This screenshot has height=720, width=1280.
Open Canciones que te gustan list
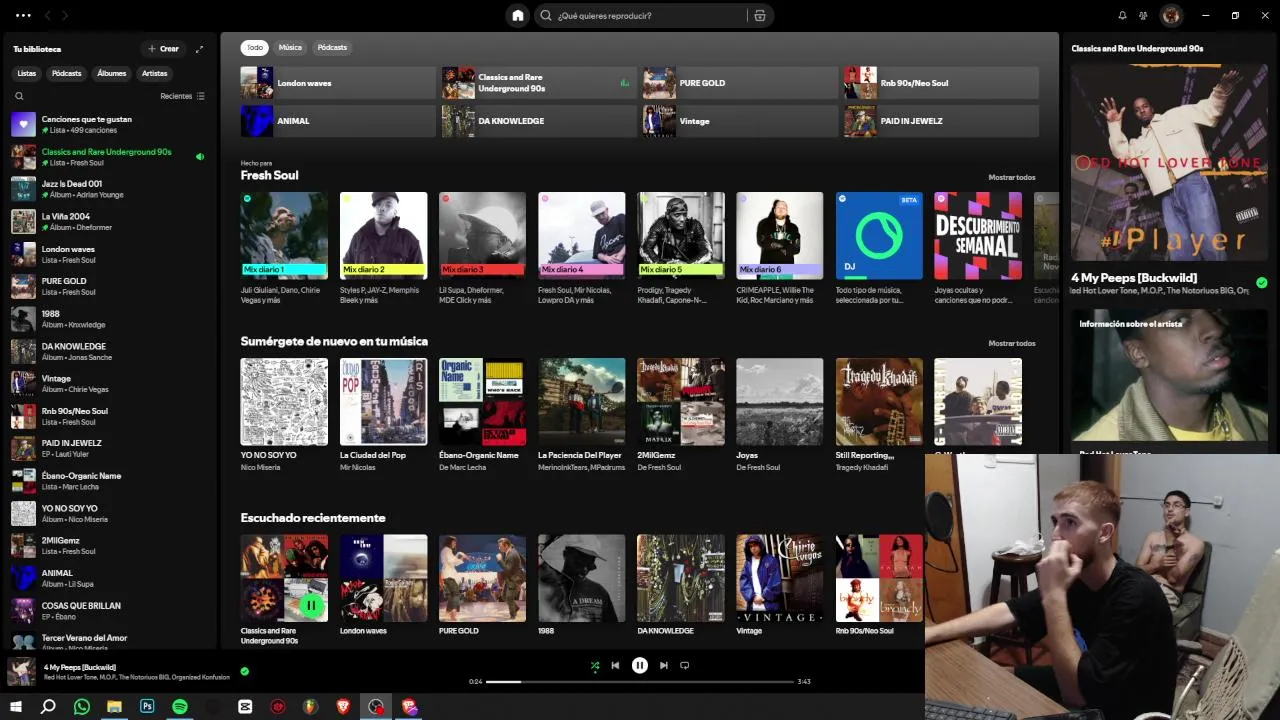pos(109,125)
